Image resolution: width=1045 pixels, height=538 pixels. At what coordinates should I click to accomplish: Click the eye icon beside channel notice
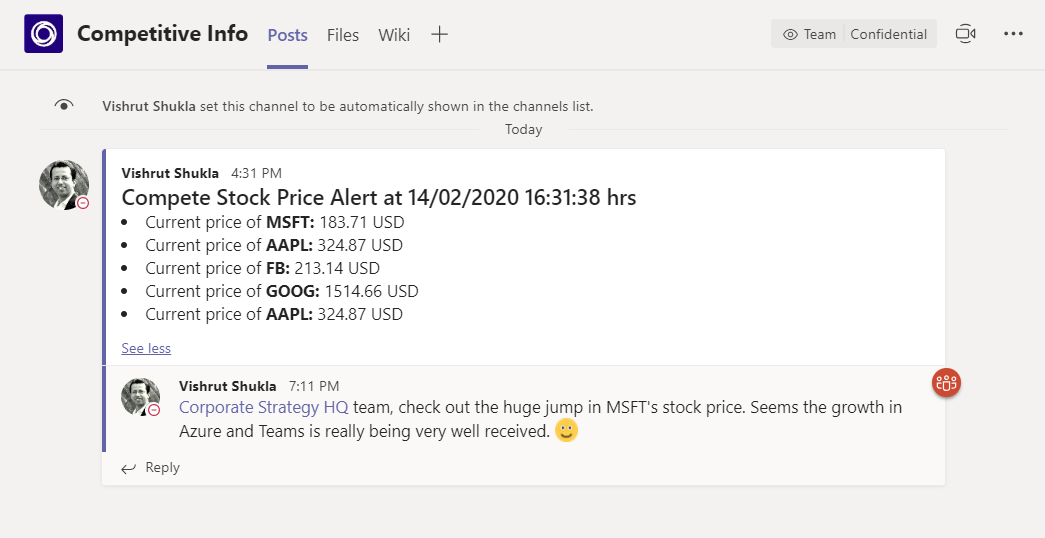pos(64,105)
